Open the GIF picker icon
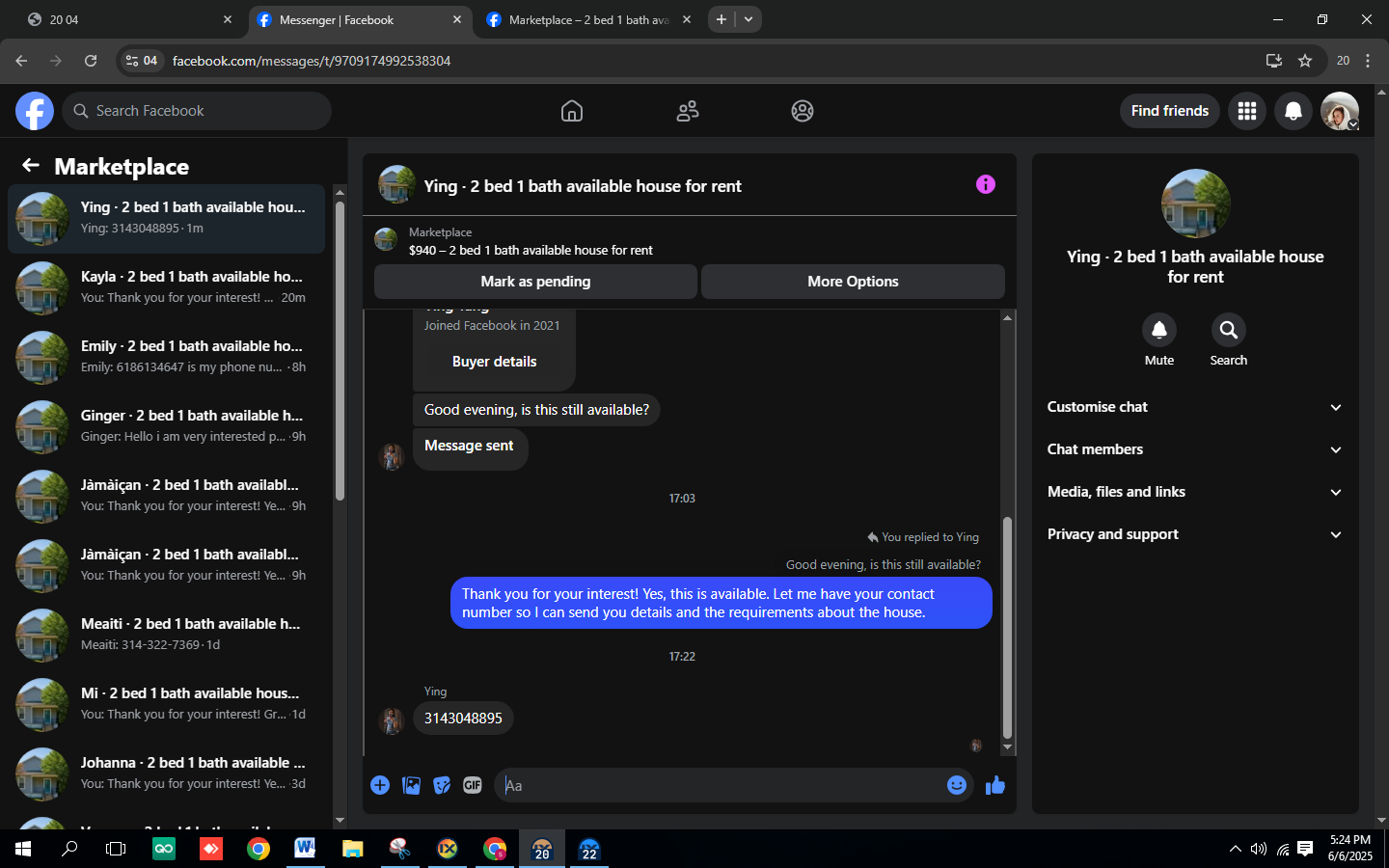This screenshot has height=868, width=1389. (473, 785)
